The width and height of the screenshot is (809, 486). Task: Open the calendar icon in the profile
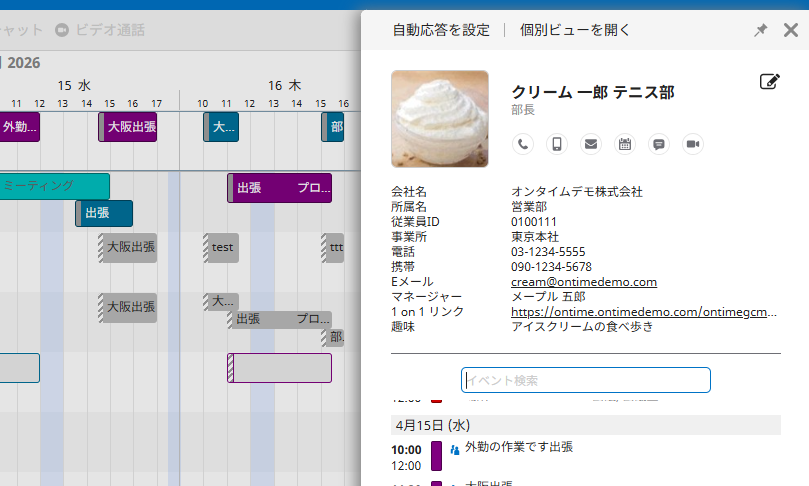tap(625, 144)
